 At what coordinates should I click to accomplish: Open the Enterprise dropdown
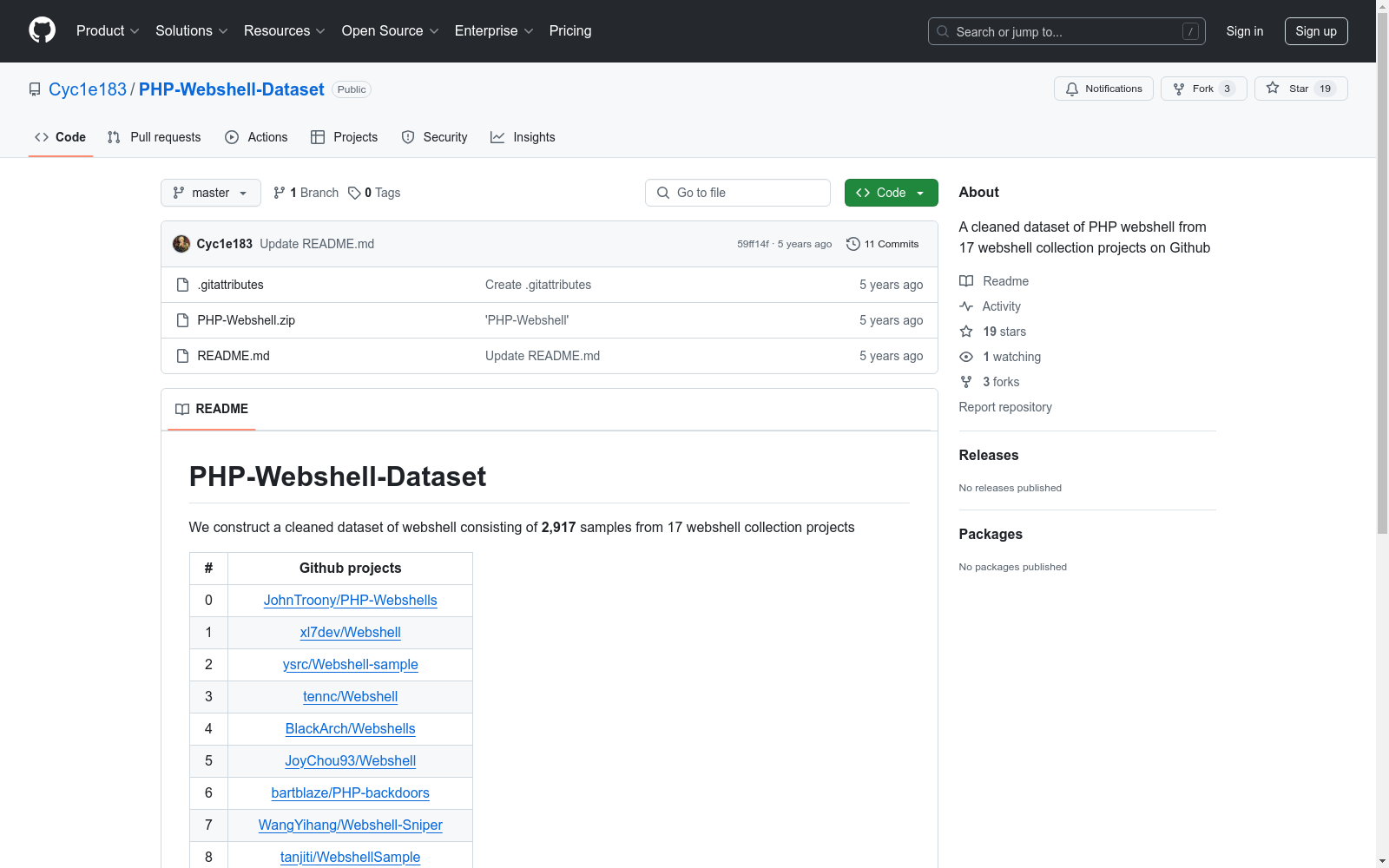click(494, 31)
